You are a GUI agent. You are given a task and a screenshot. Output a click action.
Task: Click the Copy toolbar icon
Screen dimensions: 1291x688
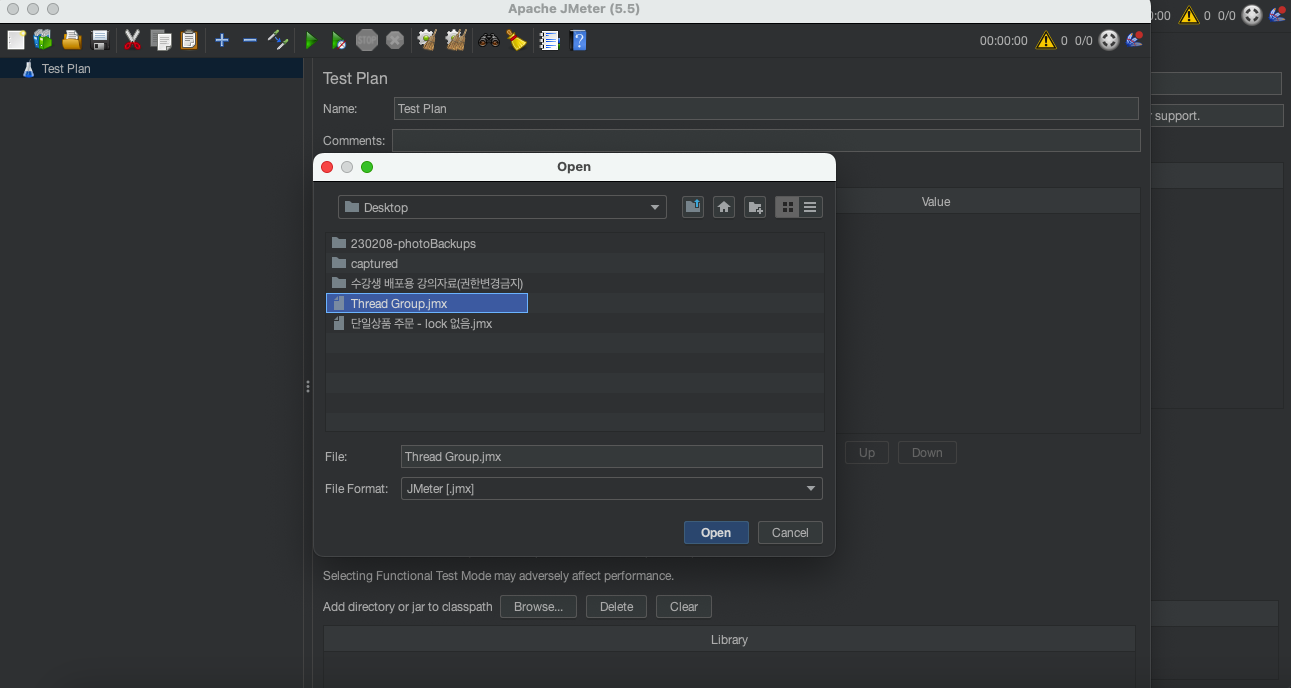161,40
